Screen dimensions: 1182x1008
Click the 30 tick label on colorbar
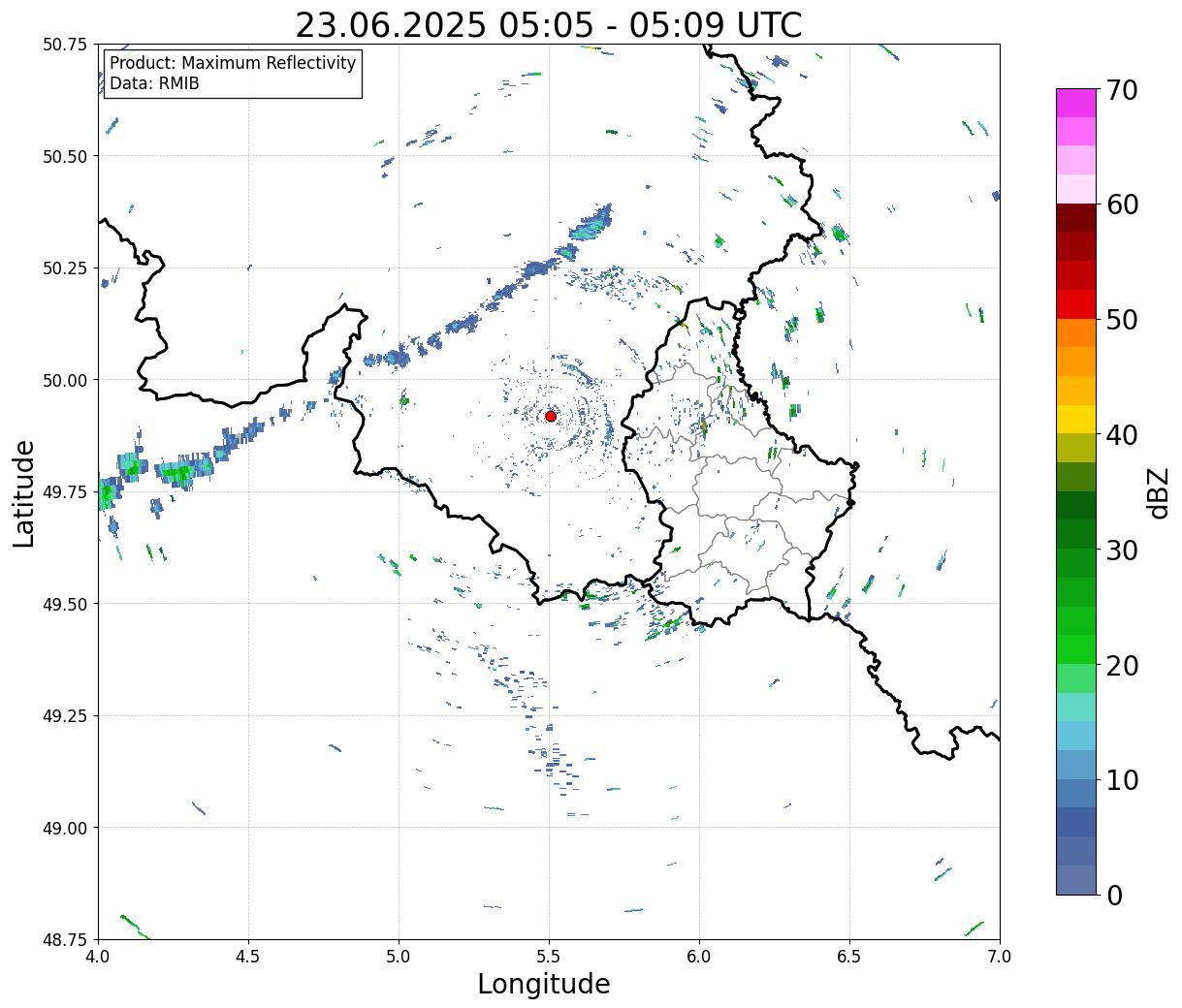click(x=1122, y=550)
